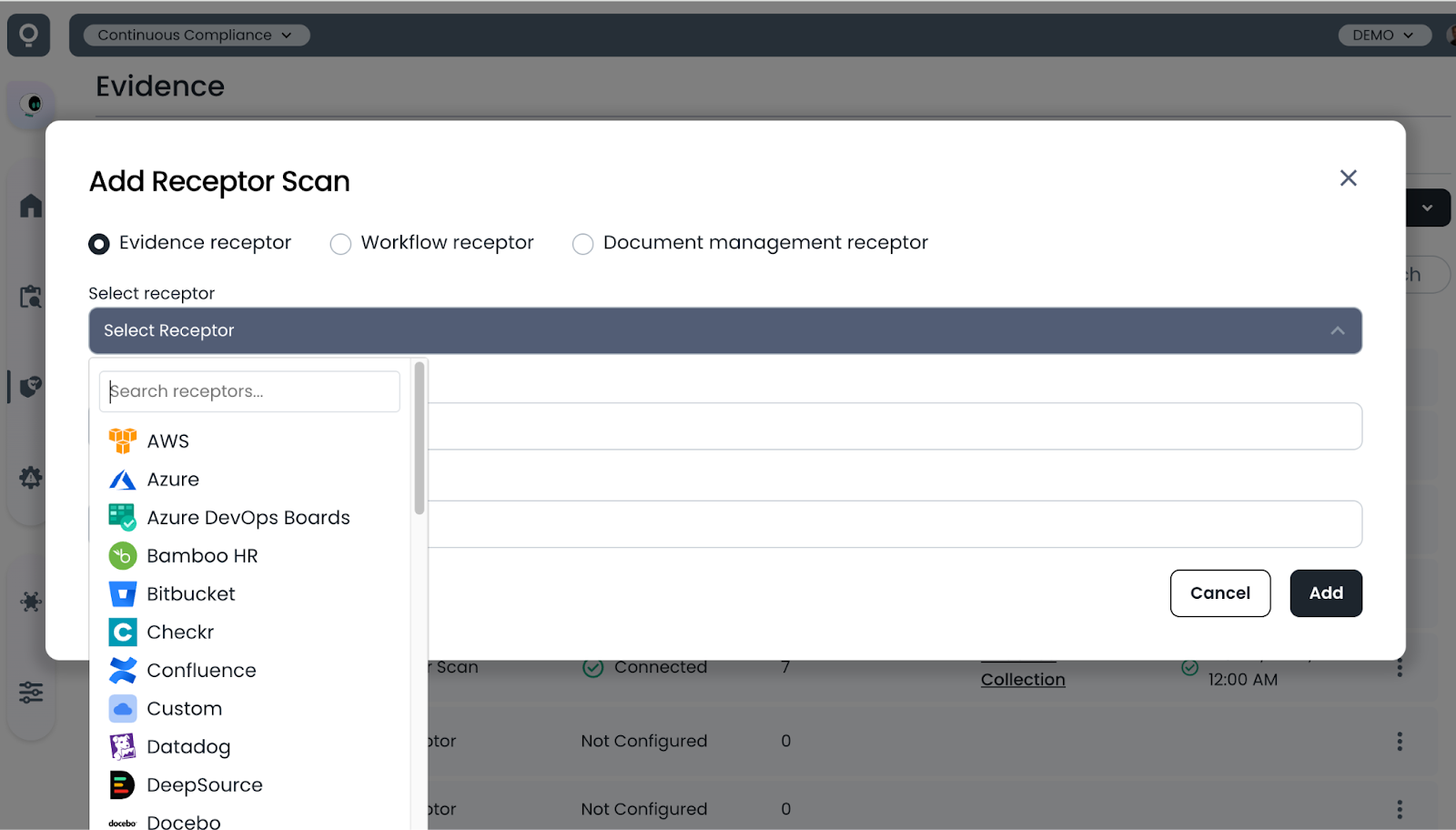Select the Document management receptor radio button

coord(582,244)
